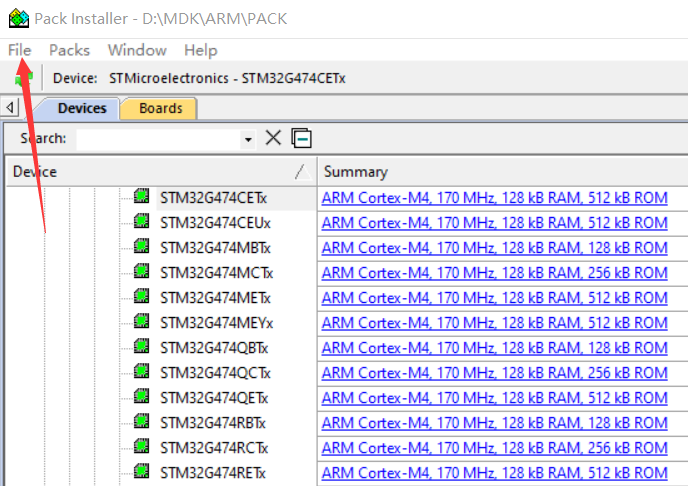Image resolution: width=688 pixels, height=486 pixels.
Task: Open the Window menu
Action: [x=137, y=50]
